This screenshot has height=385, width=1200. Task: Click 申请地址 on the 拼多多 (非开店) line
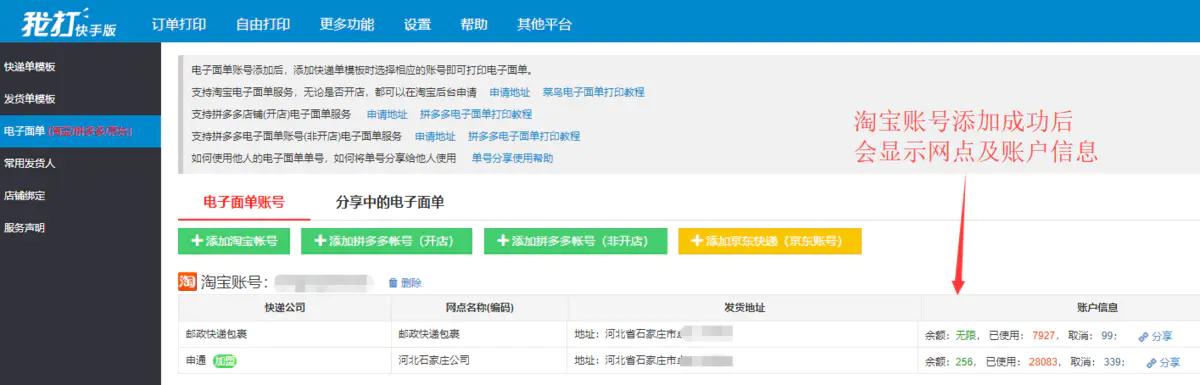[x=434, y=136]
